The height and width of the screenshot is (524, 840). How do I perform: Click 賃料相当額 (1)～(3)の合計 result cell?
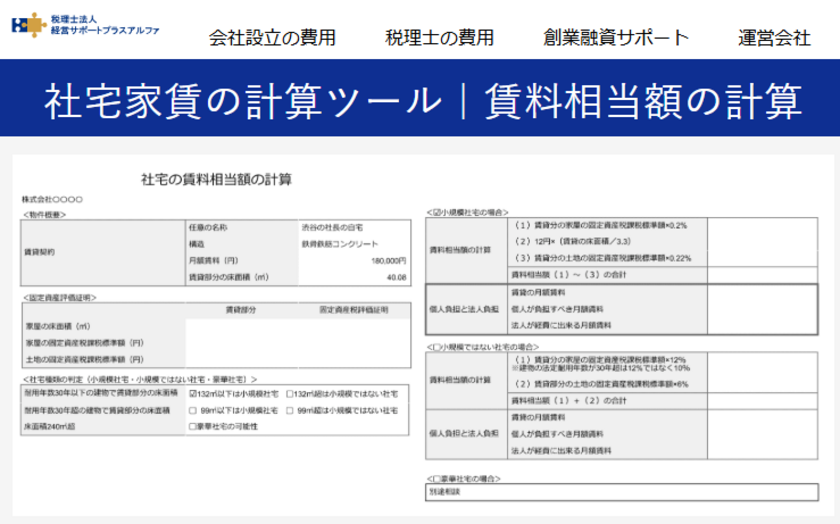(x=762, y=275)
